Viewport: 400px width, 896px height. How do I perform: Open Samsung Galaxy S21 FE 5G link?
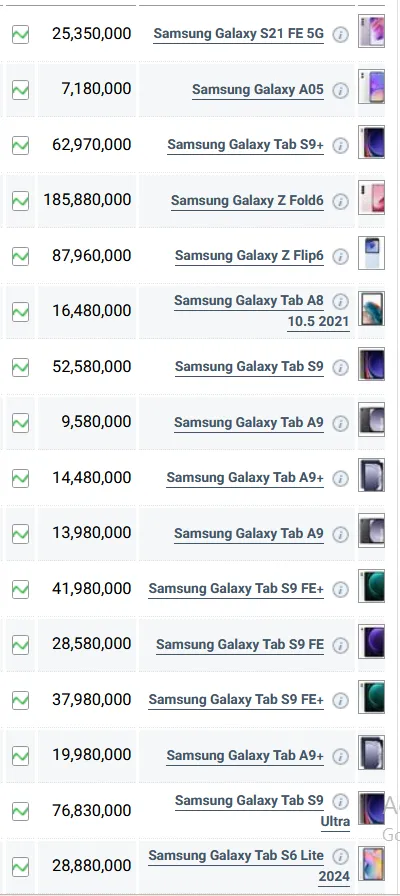pyautogui.click(x=238, y=34)
